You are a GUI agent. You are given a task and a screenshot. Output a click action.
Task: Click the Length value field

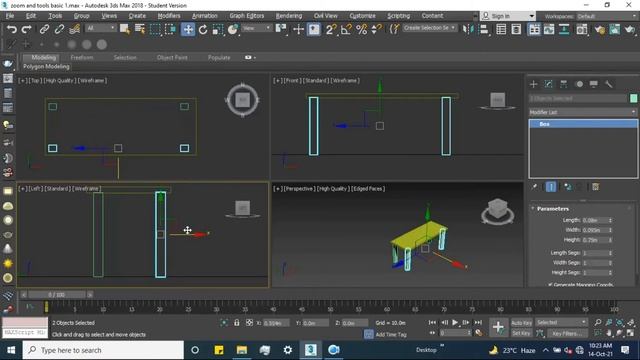[595, 220]
